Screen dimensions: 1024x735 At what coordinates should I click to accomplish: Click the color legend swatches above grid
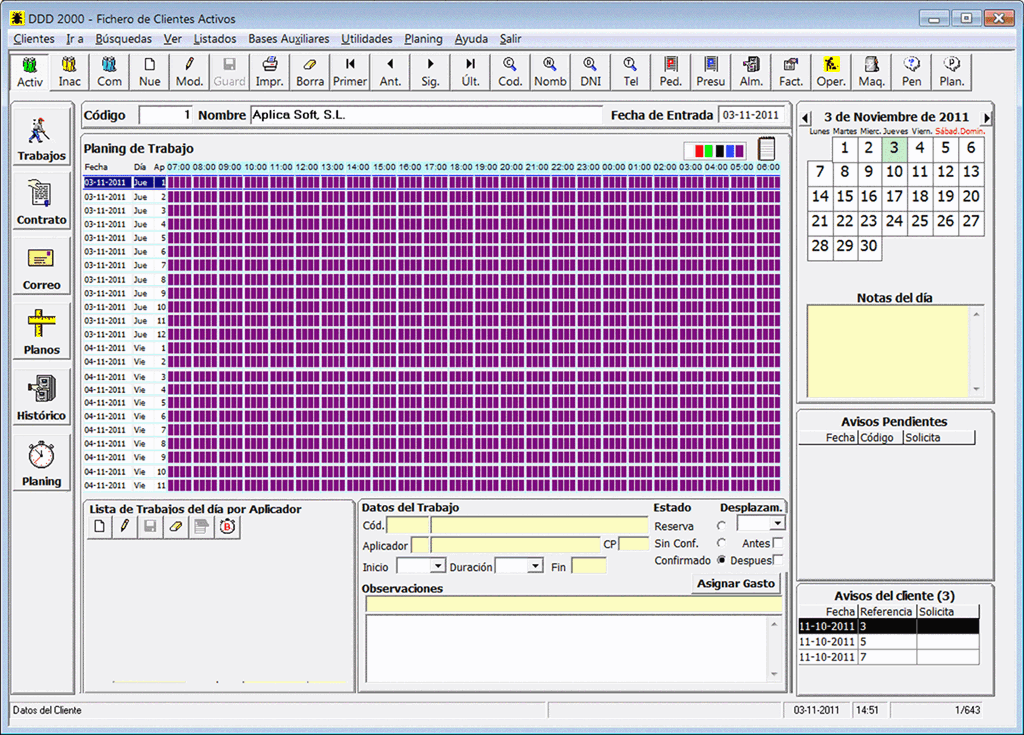(x=715, y=150)
